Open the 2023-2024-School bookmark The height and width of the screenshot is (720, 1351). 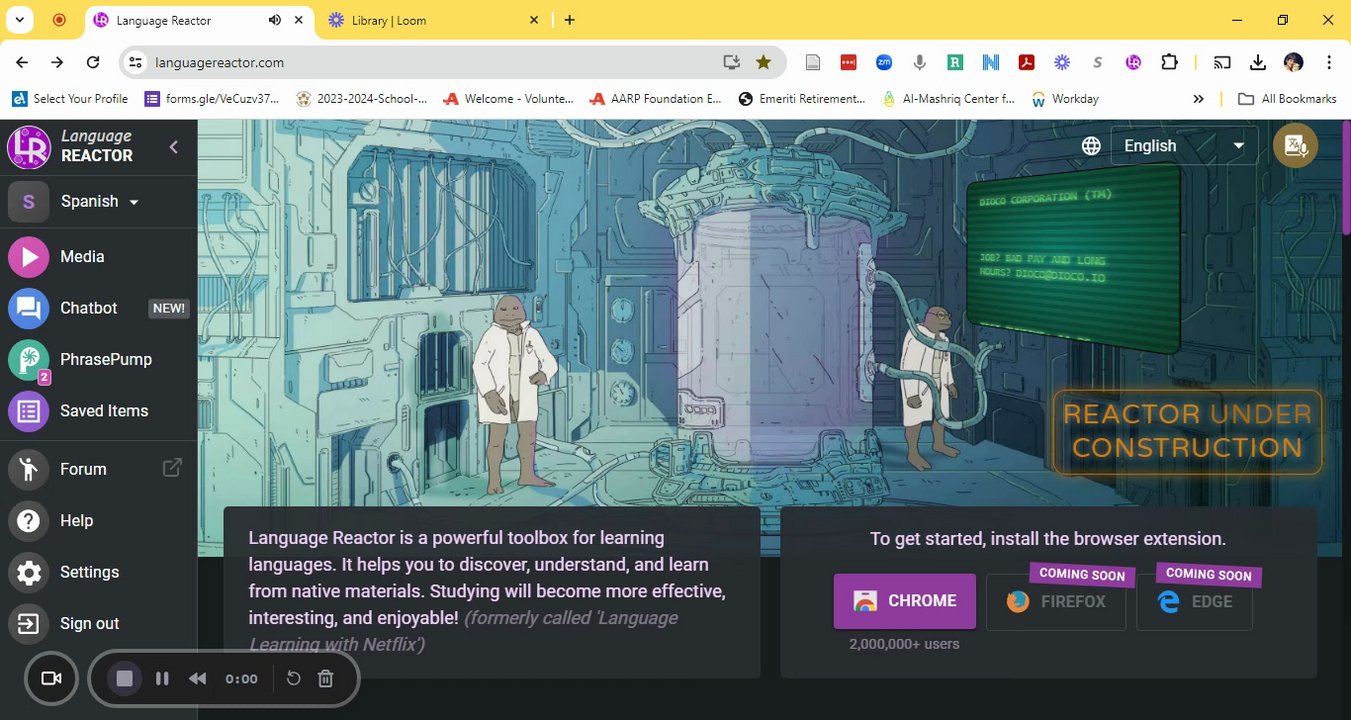[x=361, y=98]
